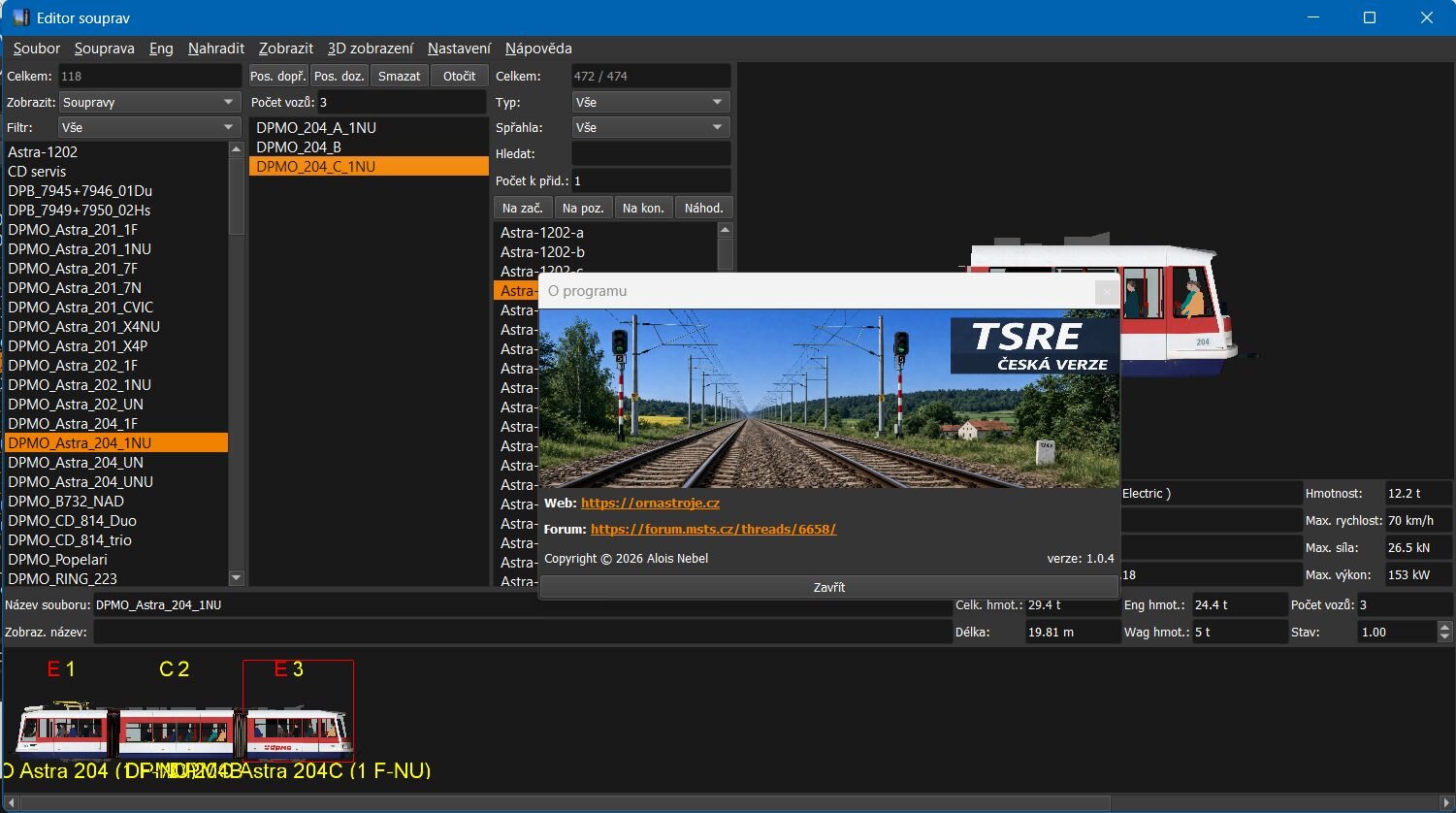Close the O programu dialog with X
This screenshot has width=1456, height=813.
1106,291
